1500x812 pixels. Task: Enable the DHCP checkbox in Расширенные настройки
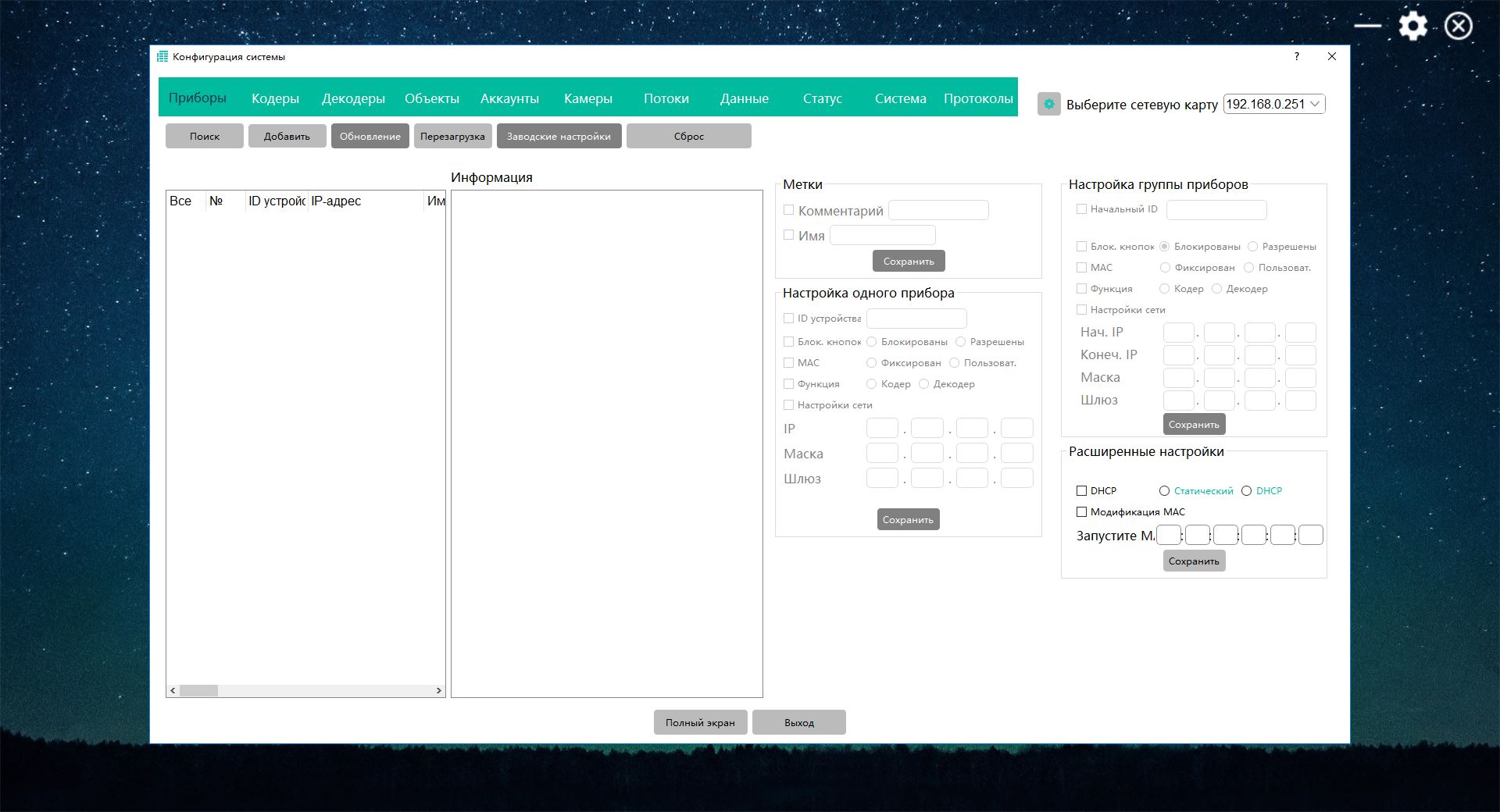point(1082,491)
